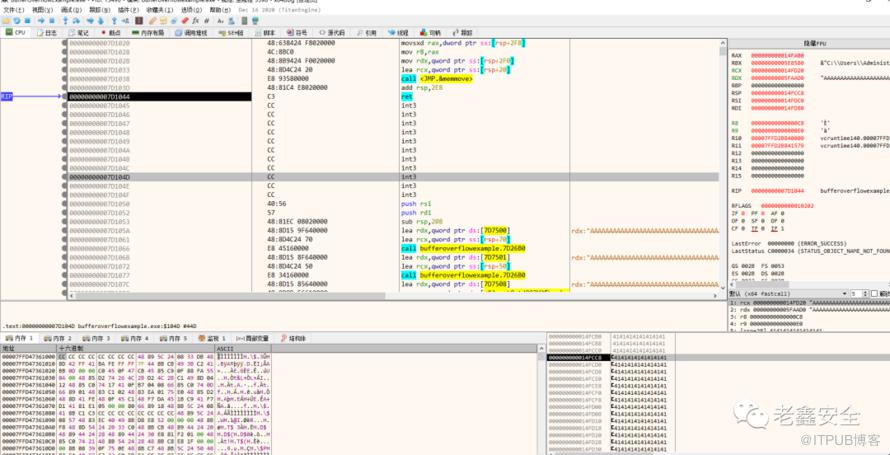Open the 文件(F) menu
Image resolution: width=890 pixels, height=455 pixels.
point(13,10)
